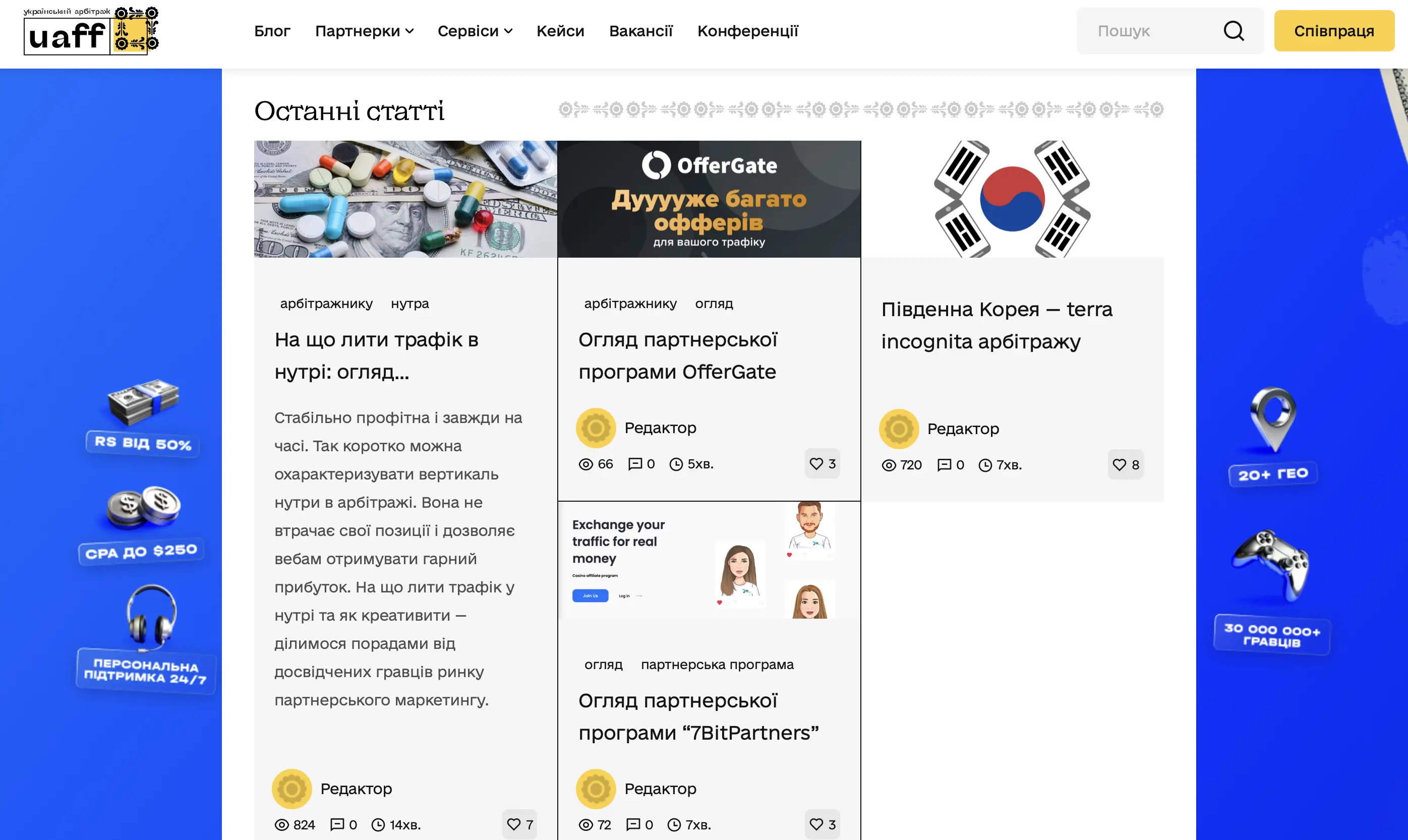Expand the Сервіси dropdown menu
Viewport: 1408px width, 840px height.
(x=475, y=31)
